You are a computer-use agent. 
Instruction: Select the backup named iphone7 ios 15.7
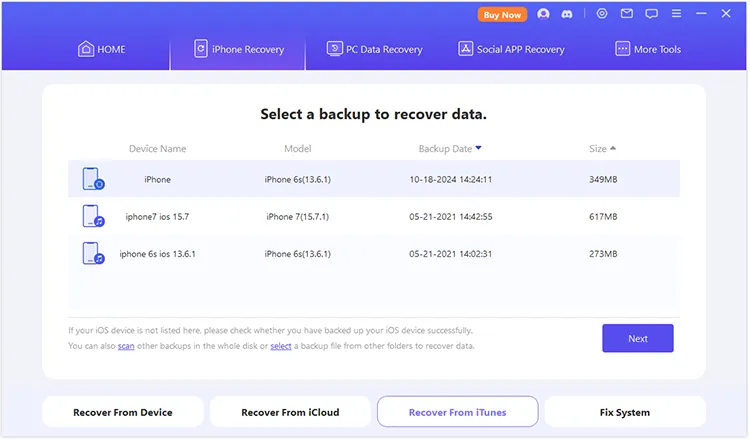pos(157,217)
